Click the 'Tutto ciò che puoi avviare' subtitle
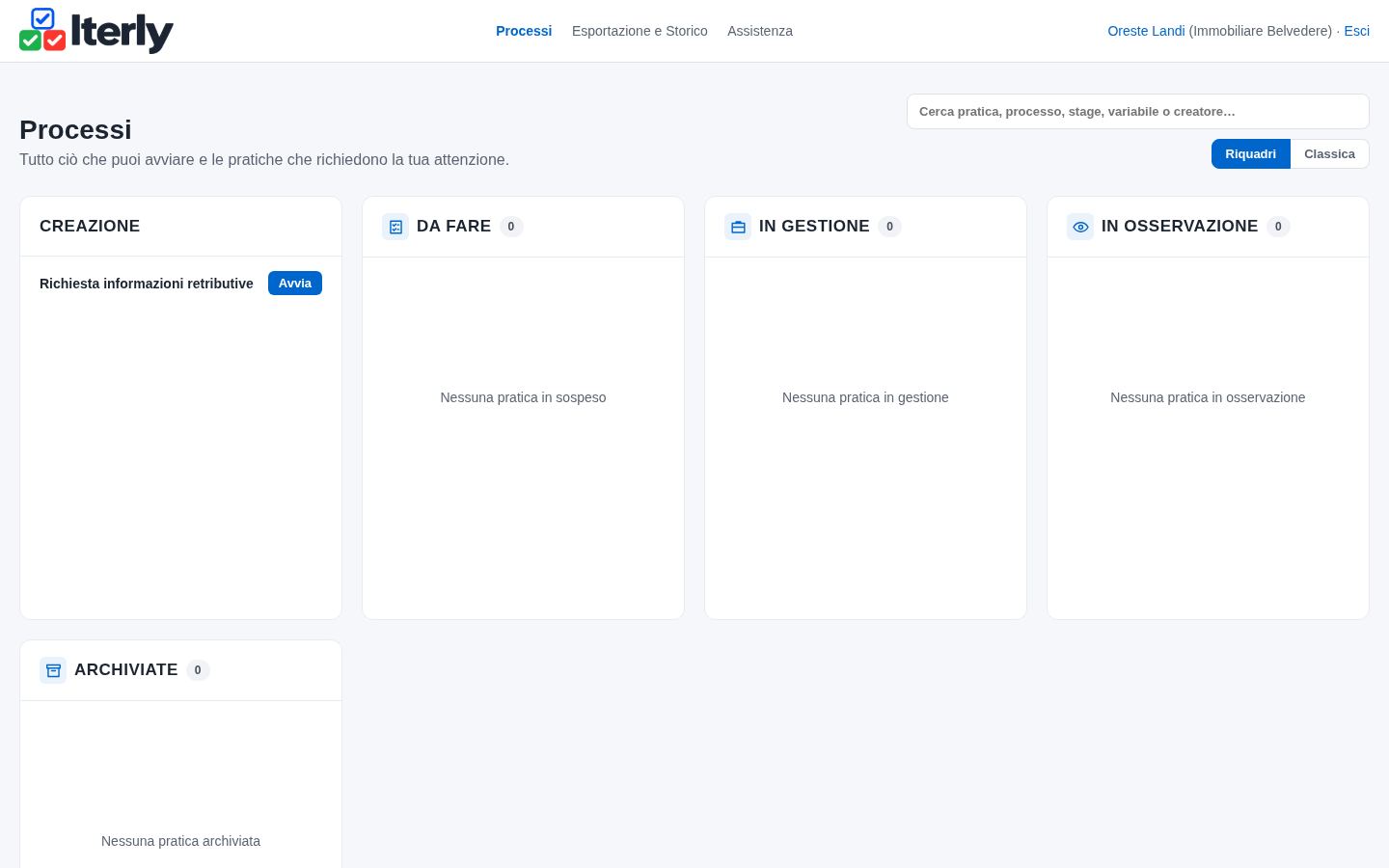Screen dimensions: 1389x868 click(x=264, y=159)
